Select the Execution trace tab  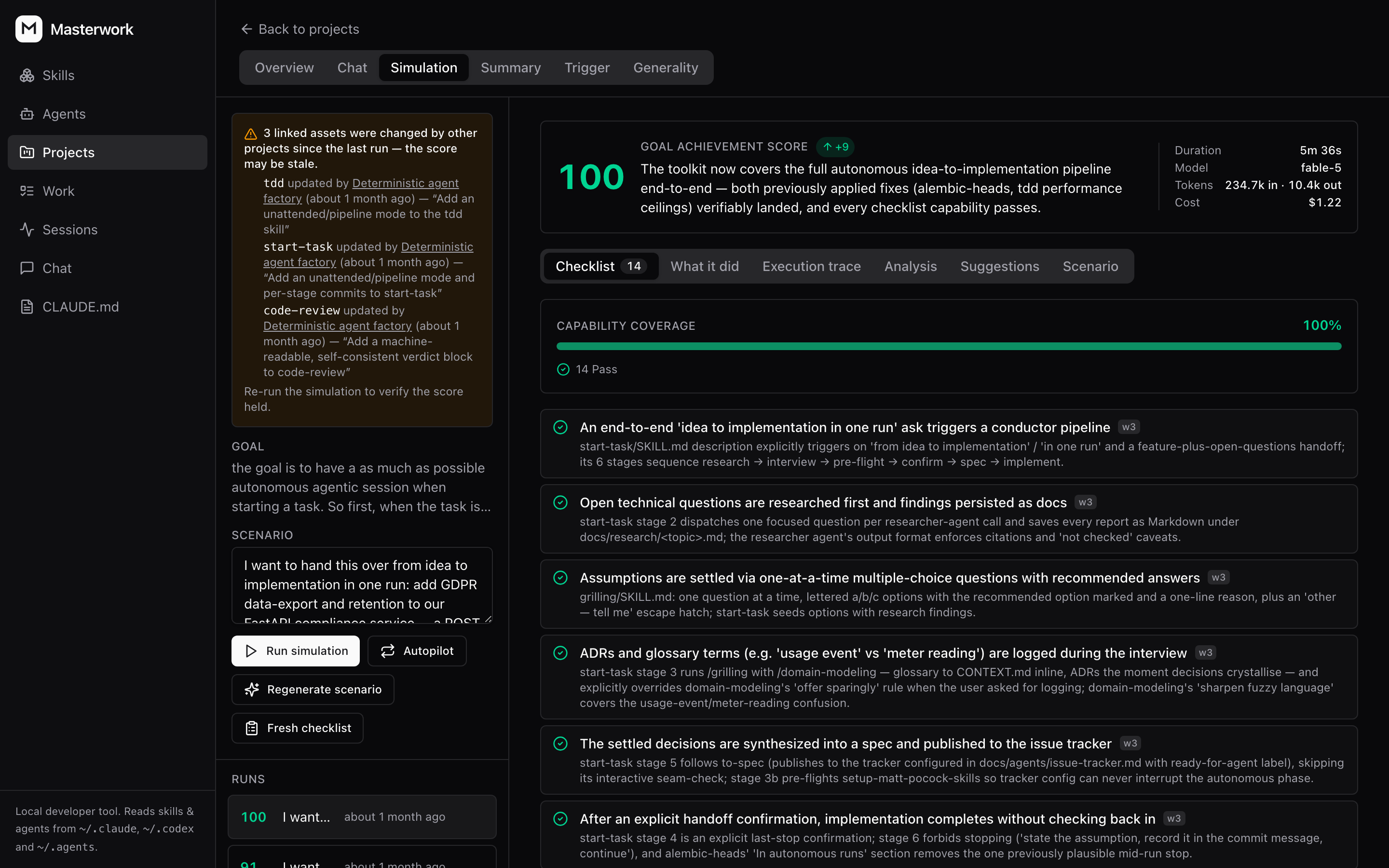tap(811, 266)
